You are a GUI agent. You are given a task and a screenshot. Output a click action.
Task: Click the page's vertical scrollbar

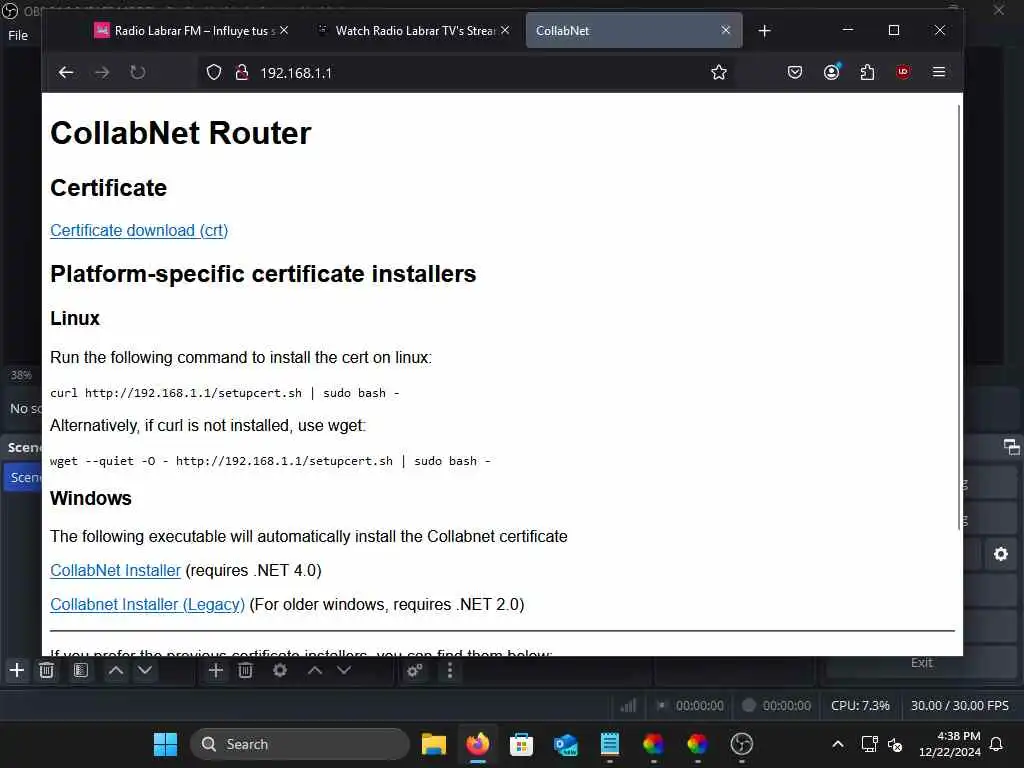(959, 317)
